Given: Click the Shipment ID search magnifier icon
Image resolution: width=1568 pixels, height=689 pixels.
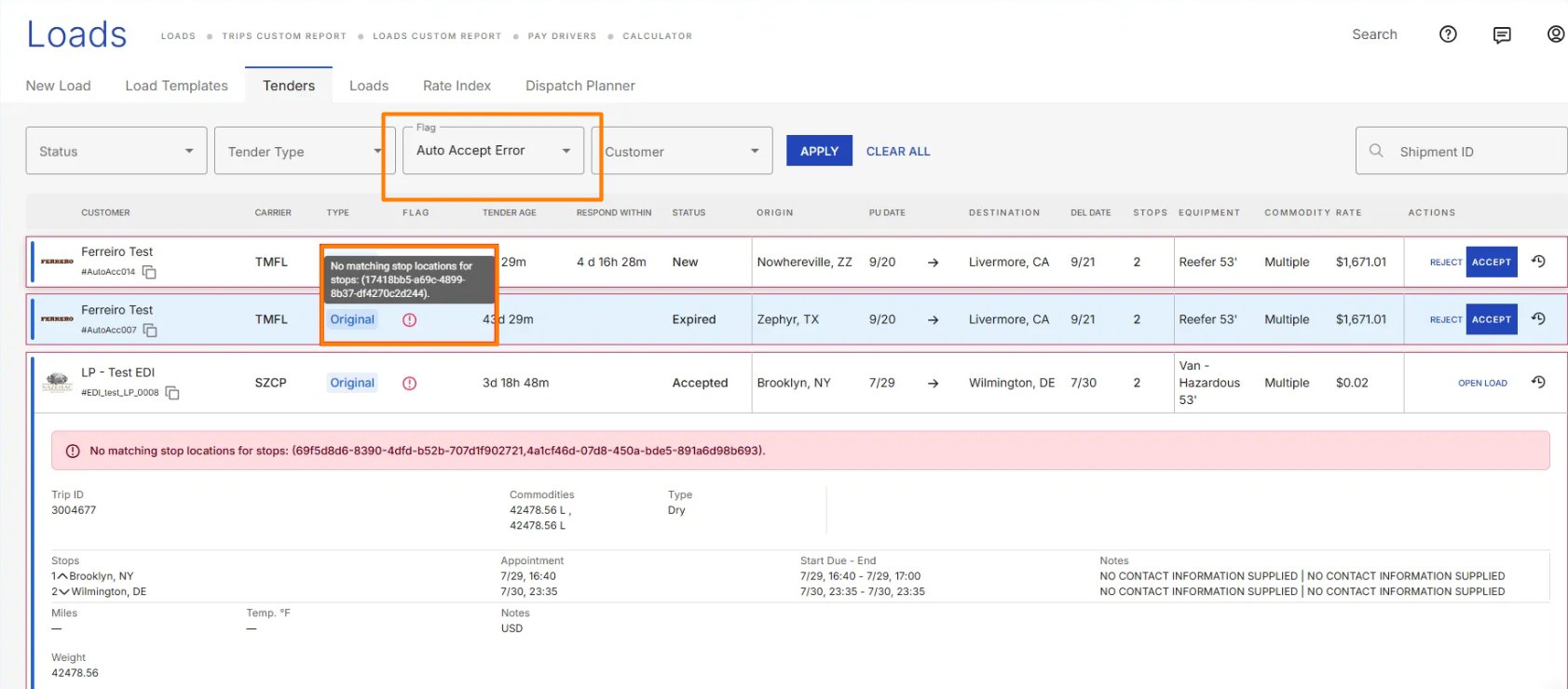Looking at the screenshot, I should [x=1376, y=150].
